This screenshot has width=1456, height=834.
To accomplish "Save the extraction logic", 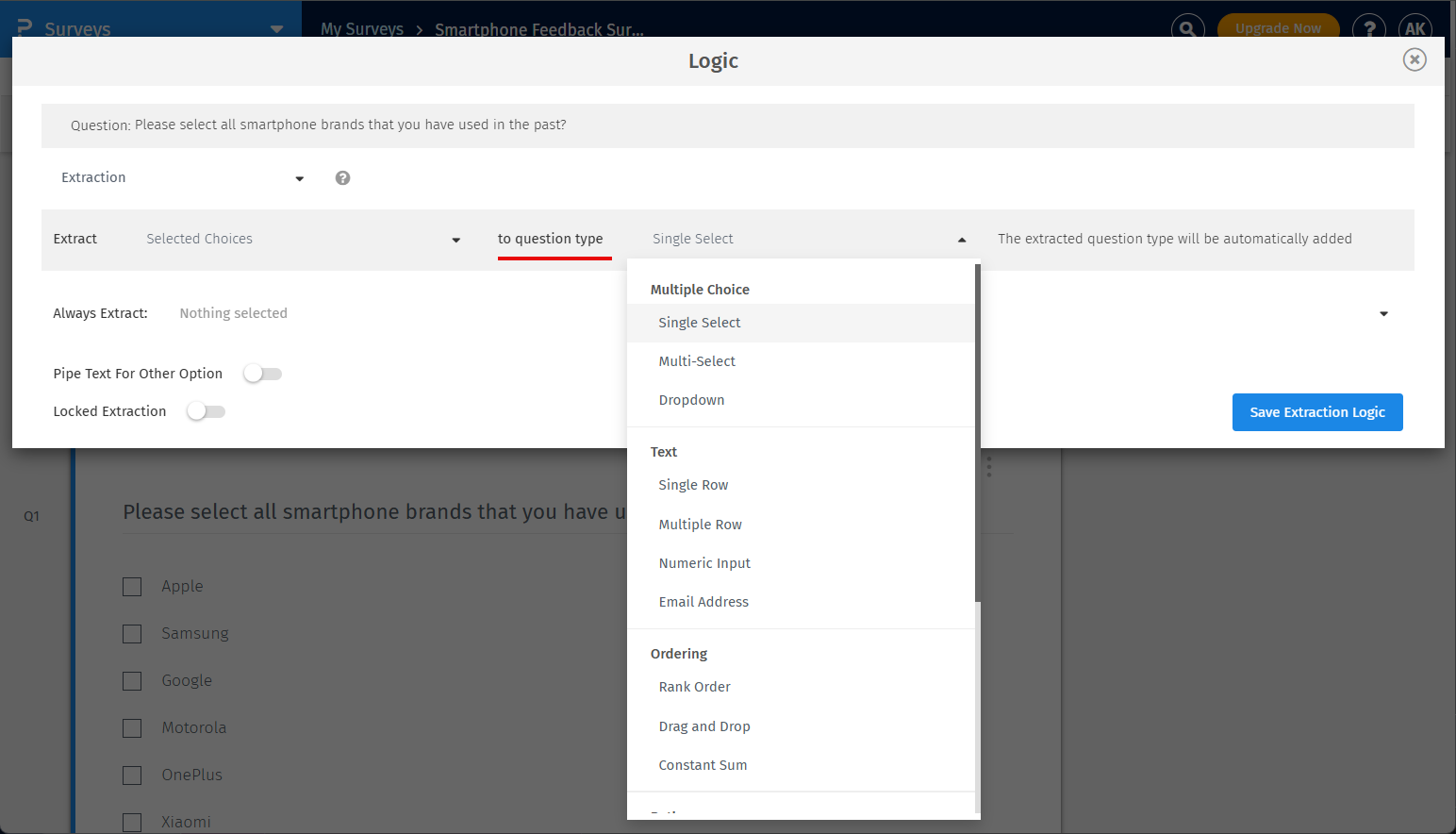I will click(x=1317, y=412).
